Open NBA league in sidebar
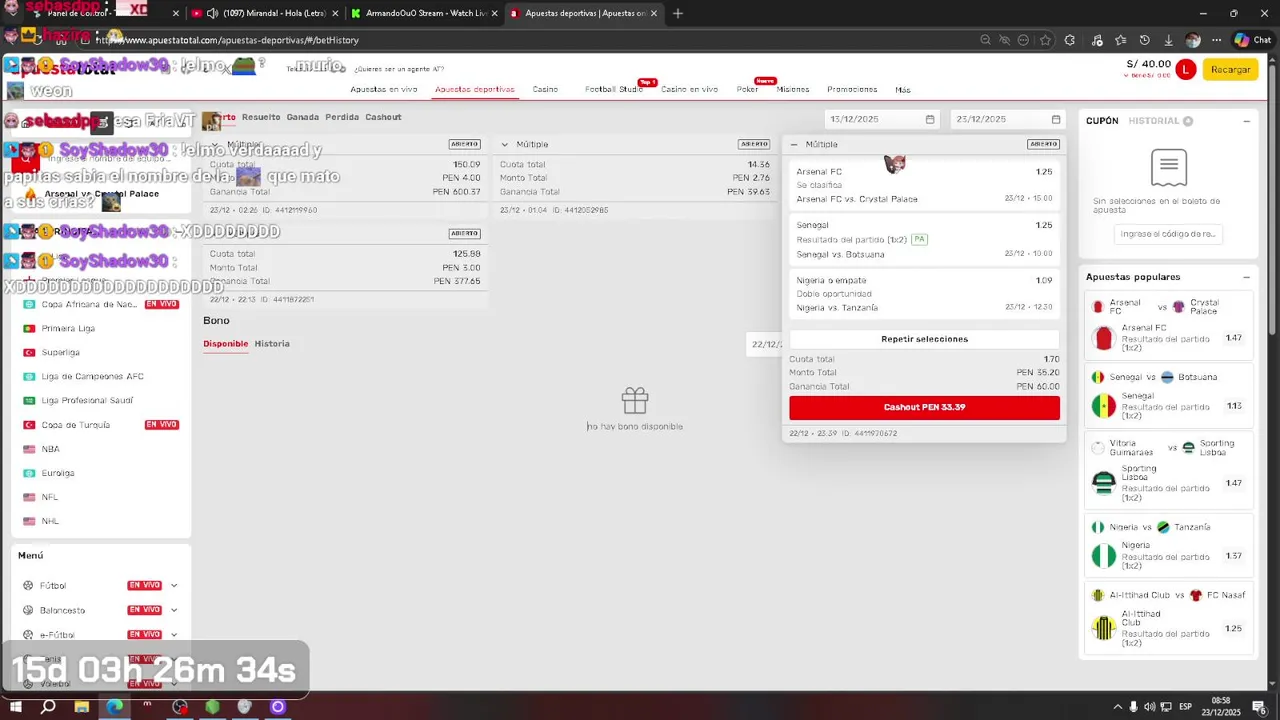Viewport: 1280px width, 720px height. pyautogui.click(x=50, y=449)
